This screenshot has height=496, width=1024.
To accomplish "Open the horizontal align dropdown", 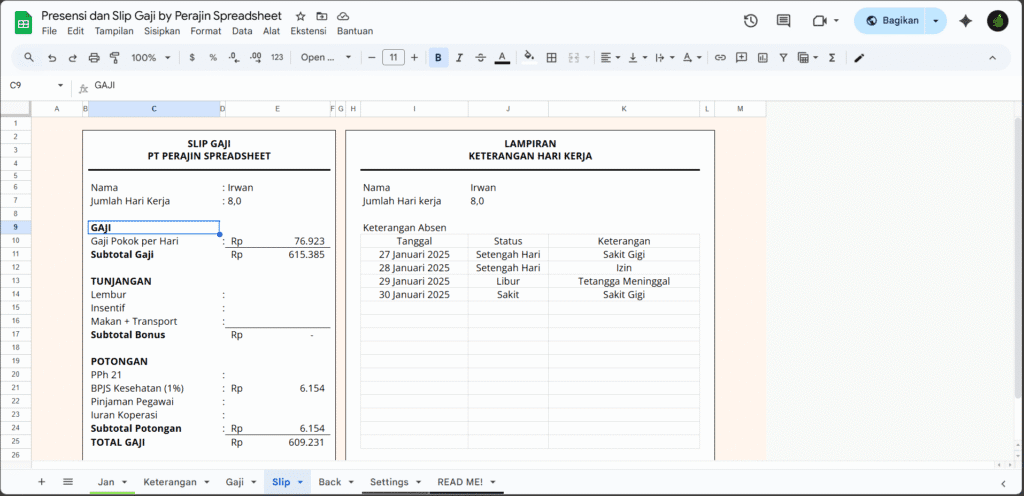I will pyautogui.click(x=610, y=57).
